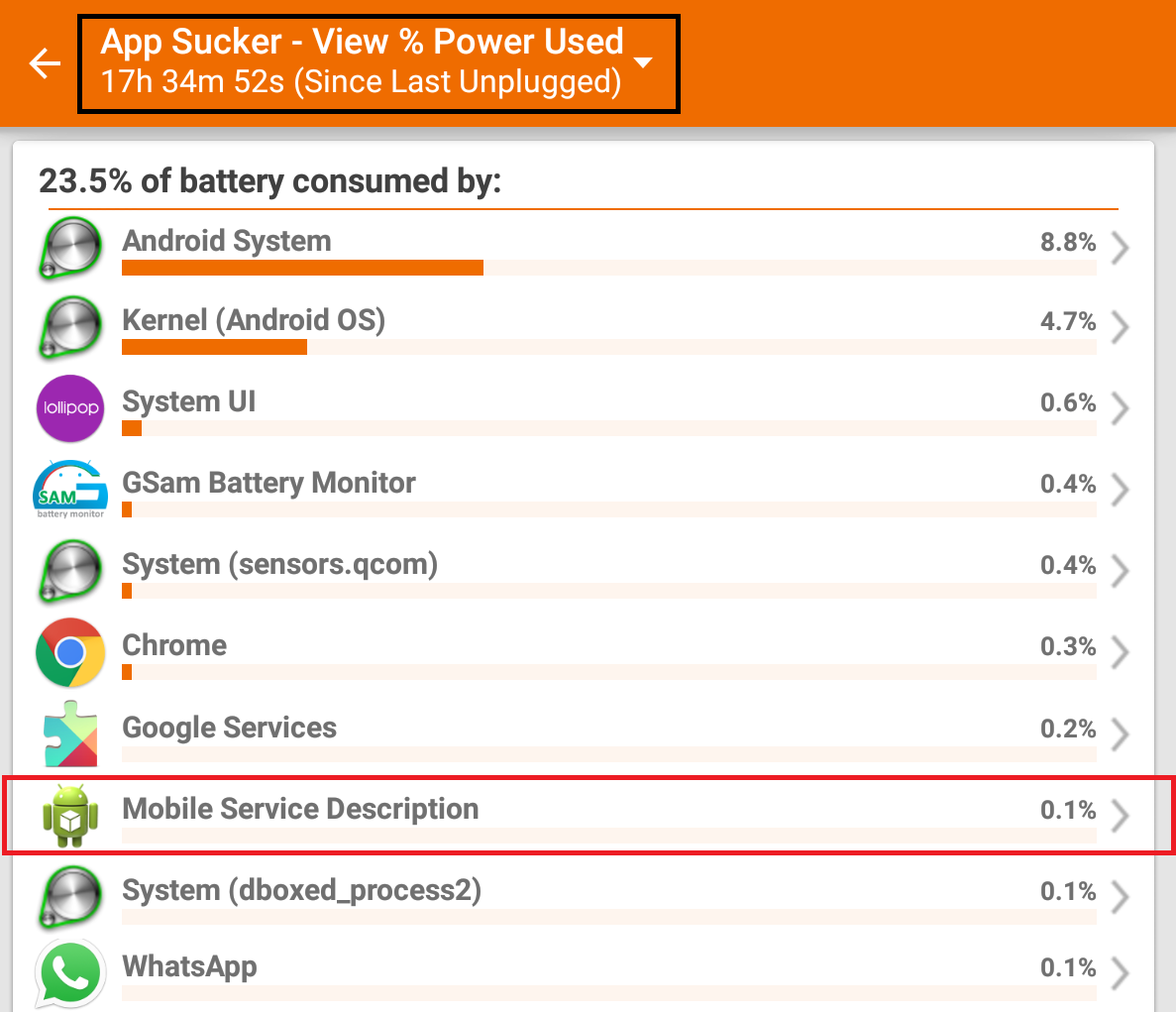Tap the Kernel (Android OS) icon
This screenshot has width=1176, height=1012.
point(70,328)
